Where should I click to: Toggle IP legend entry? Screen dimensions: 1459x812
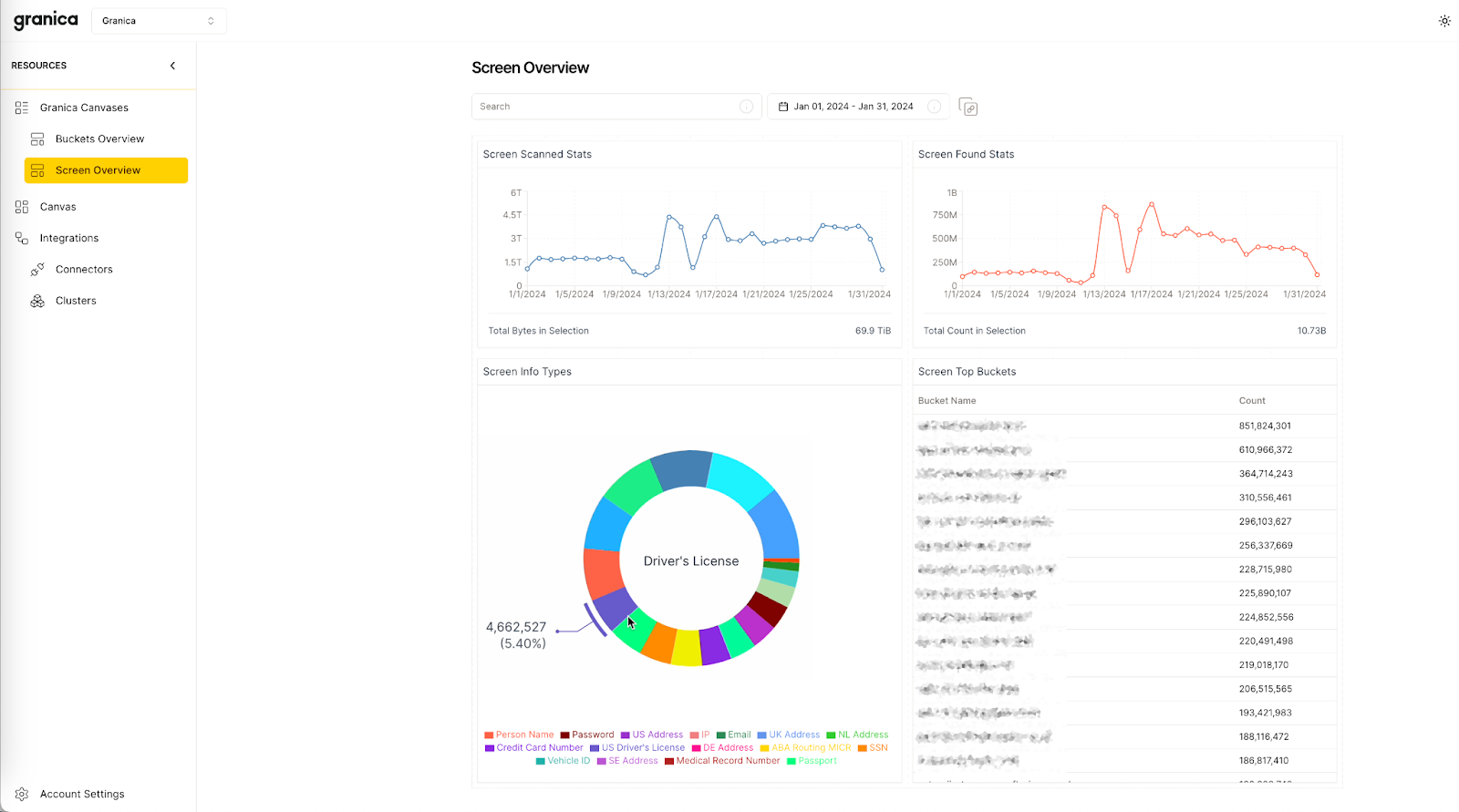tap(700, 735)
